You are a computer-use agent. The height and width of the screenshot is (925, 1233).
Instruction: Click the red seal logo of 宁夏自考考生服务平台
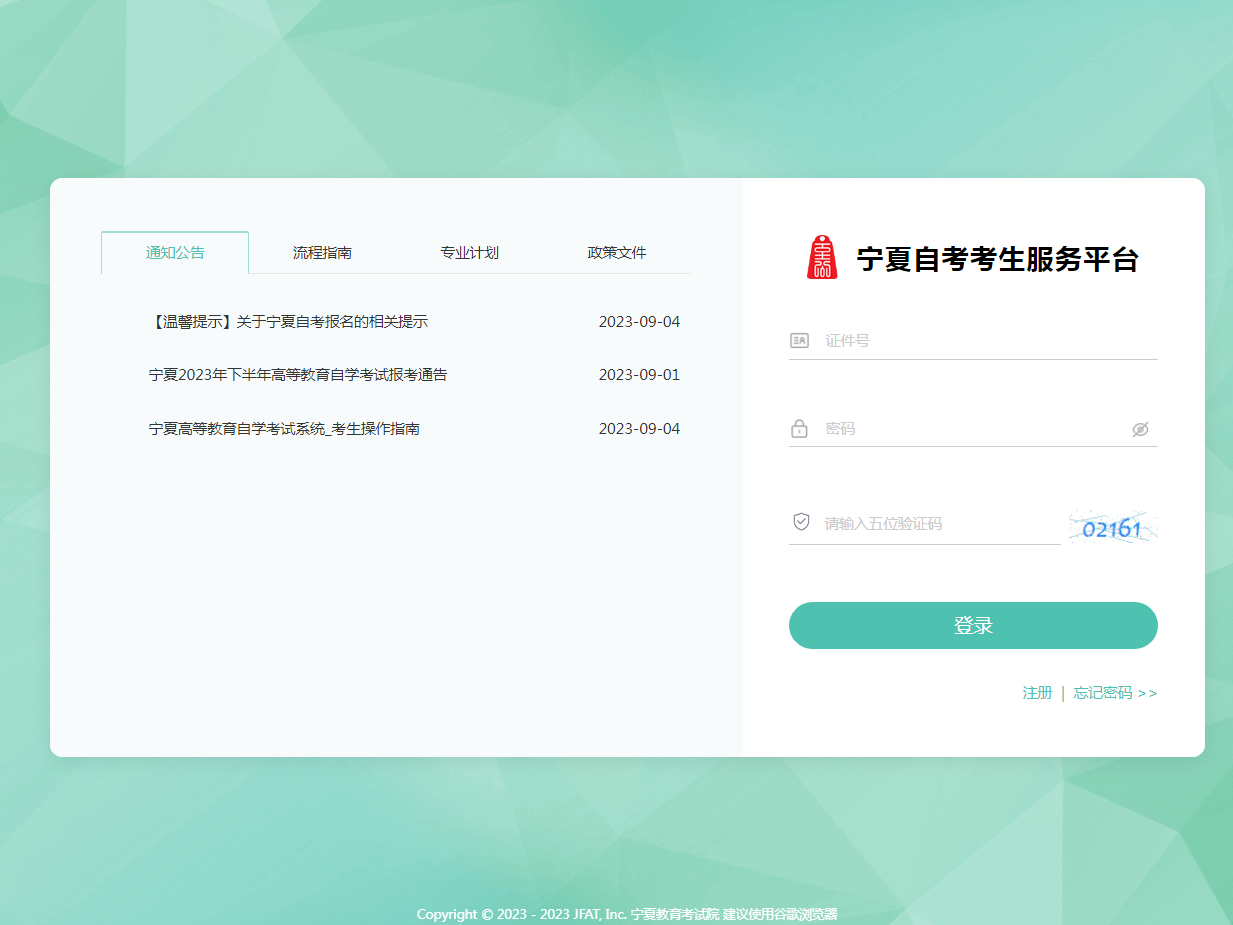(820, 258)
